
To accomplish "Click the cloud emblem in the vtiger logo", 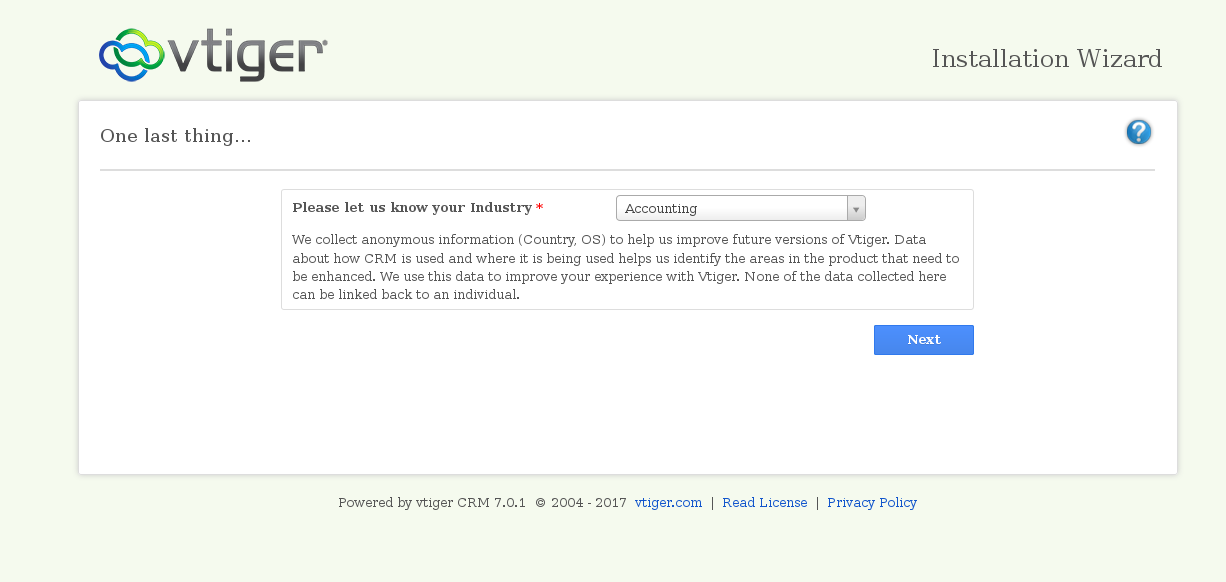I will click(131, 55).
